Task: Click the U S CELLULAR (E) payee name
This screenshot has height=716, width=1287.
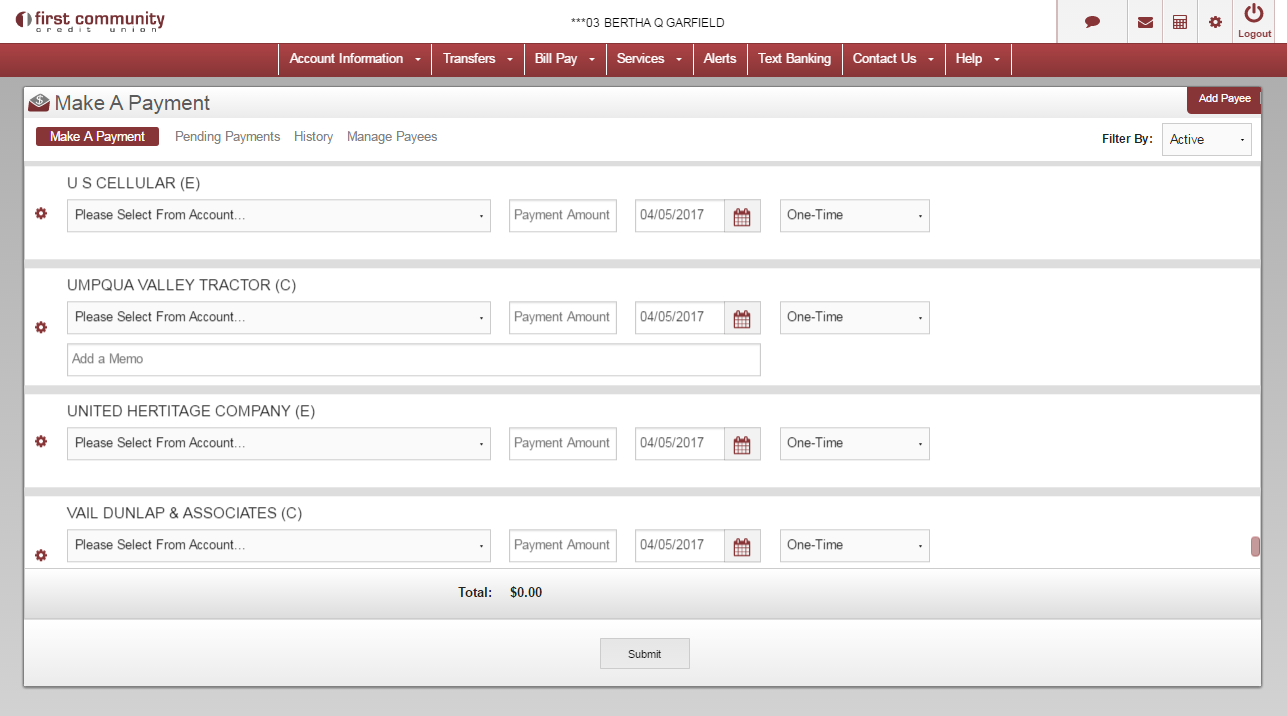Action: point(134,184)
